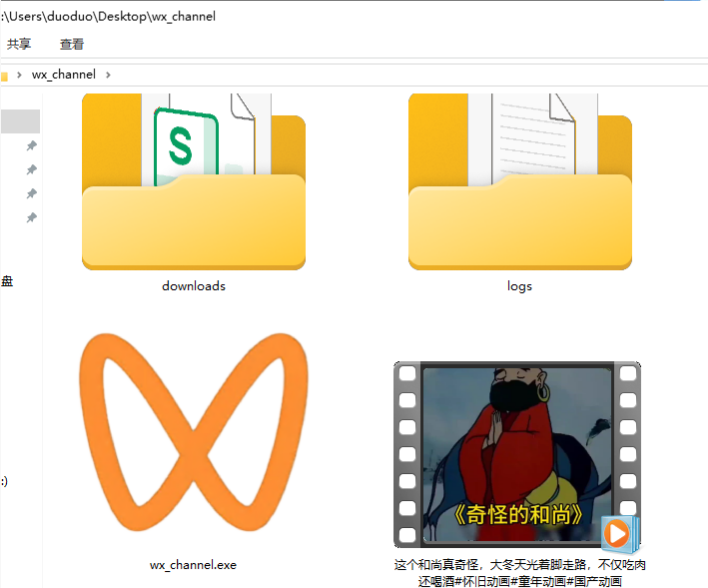Select the 奇怪的和尚 video thumbnail

pos(517,456)
